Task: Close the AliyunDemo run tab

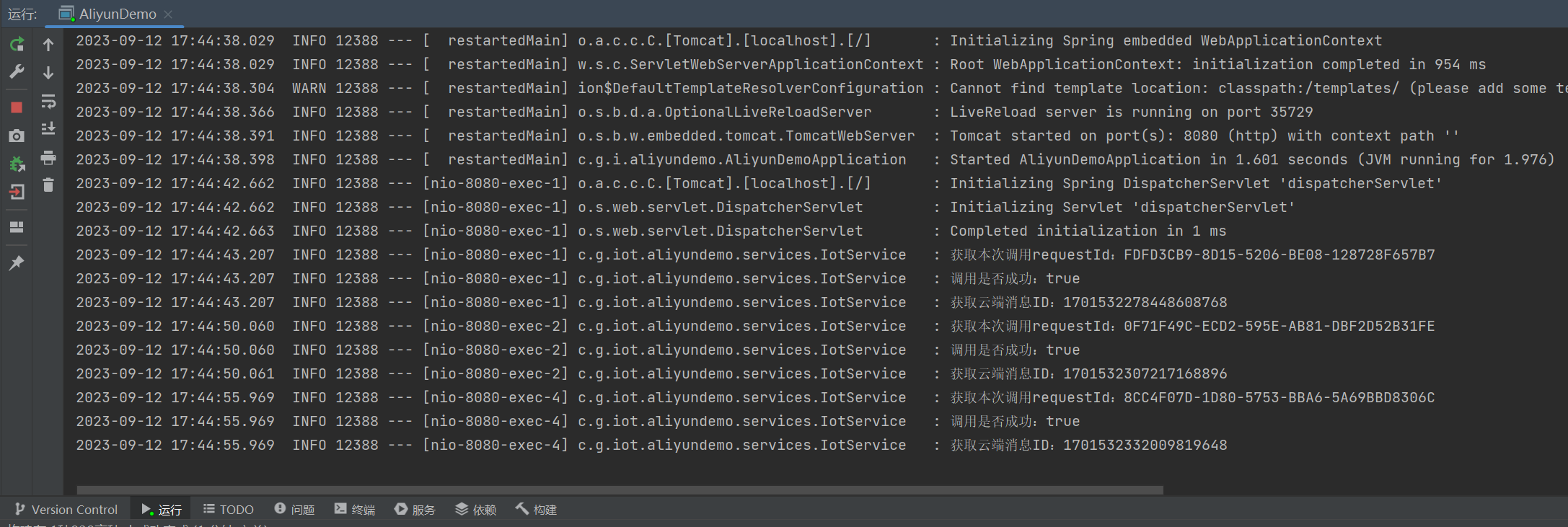Action: (168, 14)
